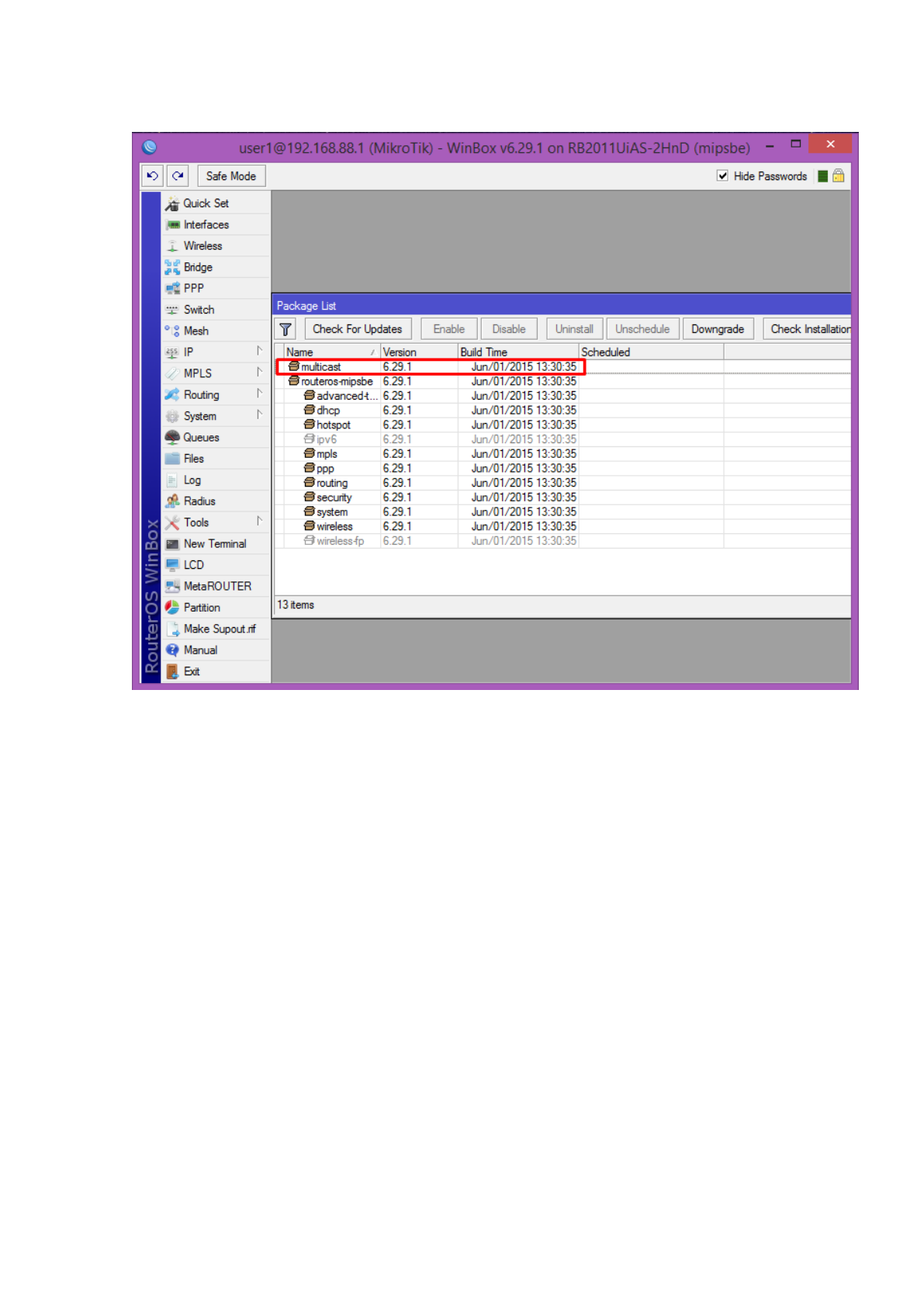Open the PPP icon in sidebar
Viewport: 924px width, 1307px height.
(172, 289)
